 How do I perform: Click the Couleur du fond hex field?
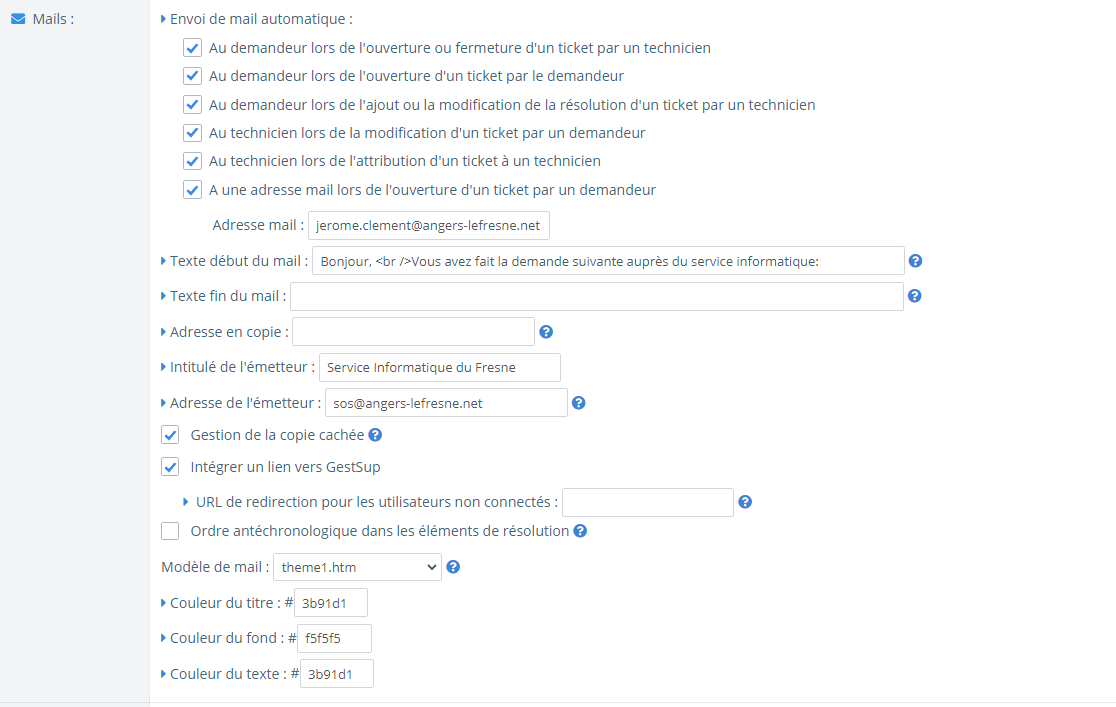335,638
